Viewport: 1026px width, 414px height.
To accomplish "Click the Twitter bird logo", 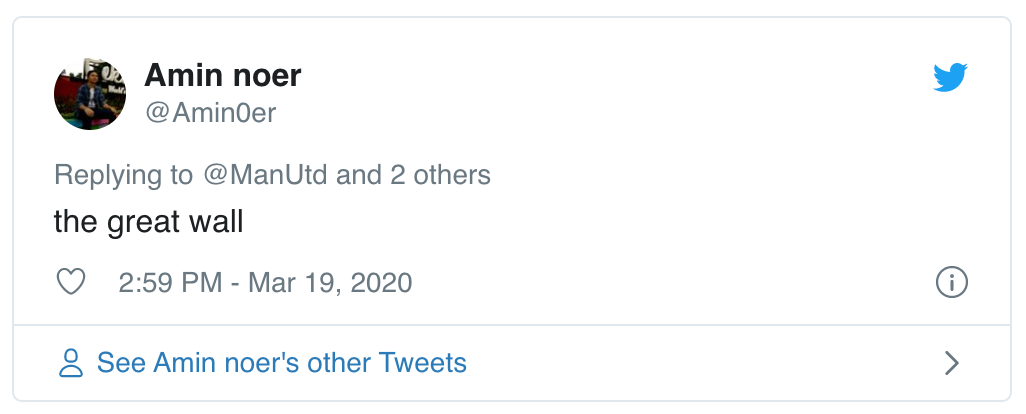I will point(950,77).
